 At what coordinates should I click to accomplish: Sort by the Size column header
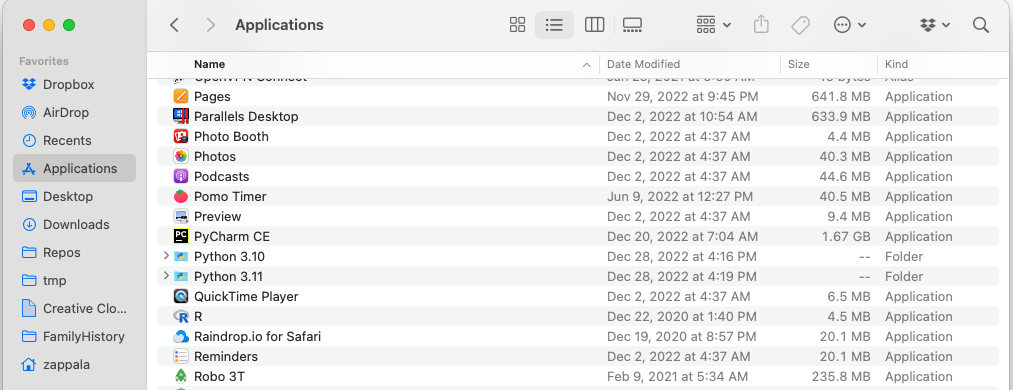799,65
